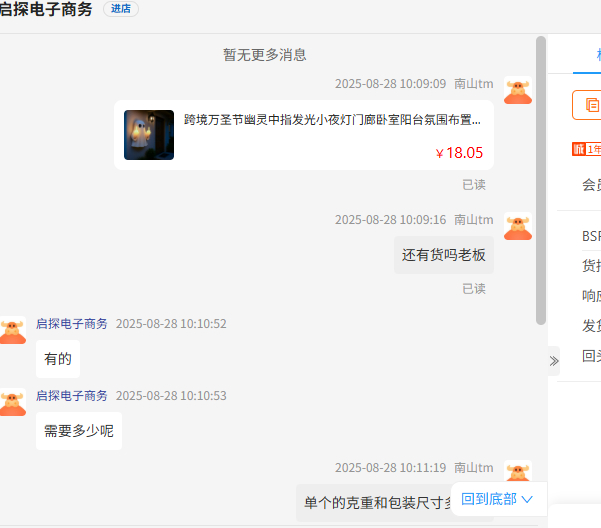This screenshot has width=601, height=528.
Task: Click 启探电子商务 avatar next to 需要多少呢
Action: tap(13, 402)
